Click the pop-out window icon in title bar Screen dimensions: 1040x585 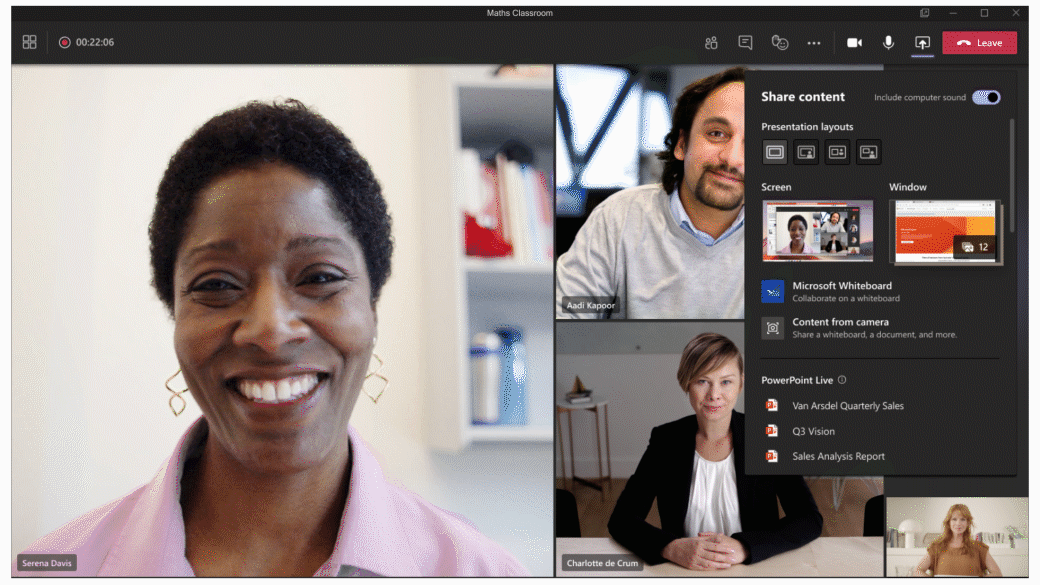pos(924,13)
